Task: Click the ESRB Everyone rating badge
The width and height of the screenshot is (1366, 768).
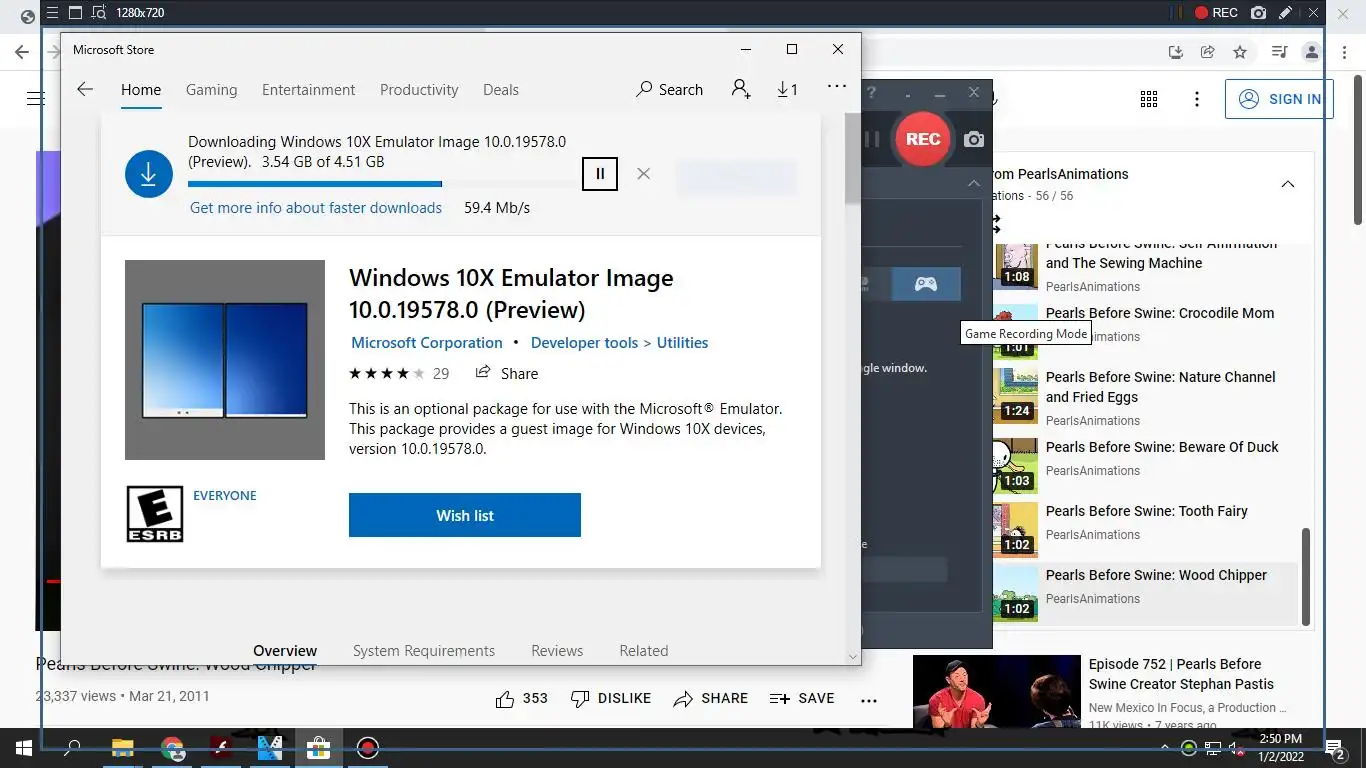Action: [155, 514]
